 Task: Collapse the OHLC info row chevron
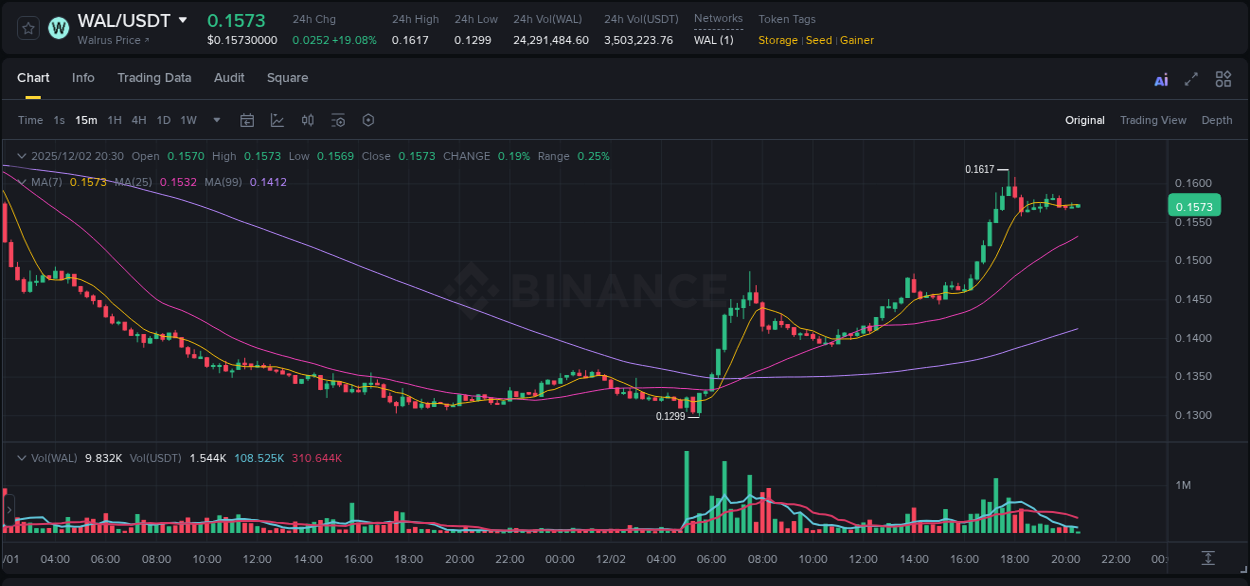(x=20, y=156)
